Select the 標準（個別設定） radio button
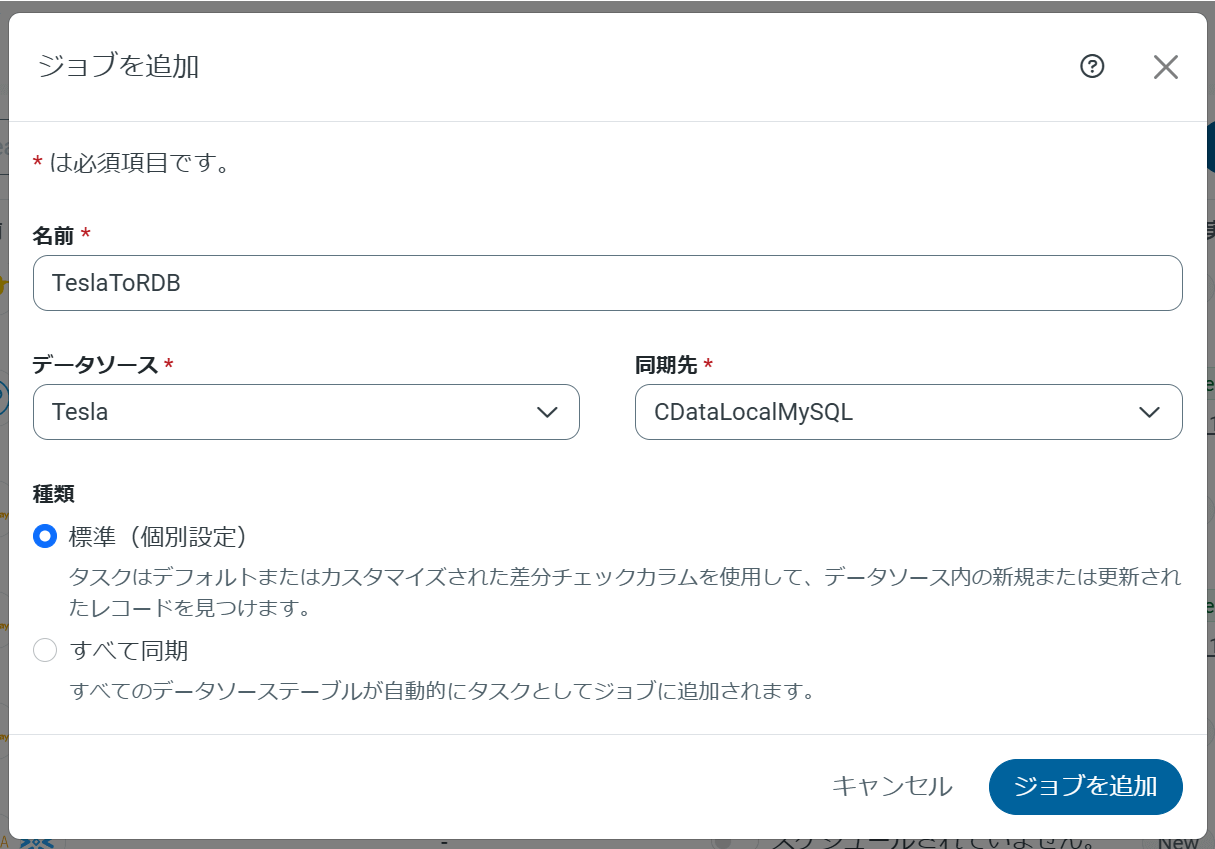The width and height of the screenshot is (1215, 849). (x=45, y=537)
